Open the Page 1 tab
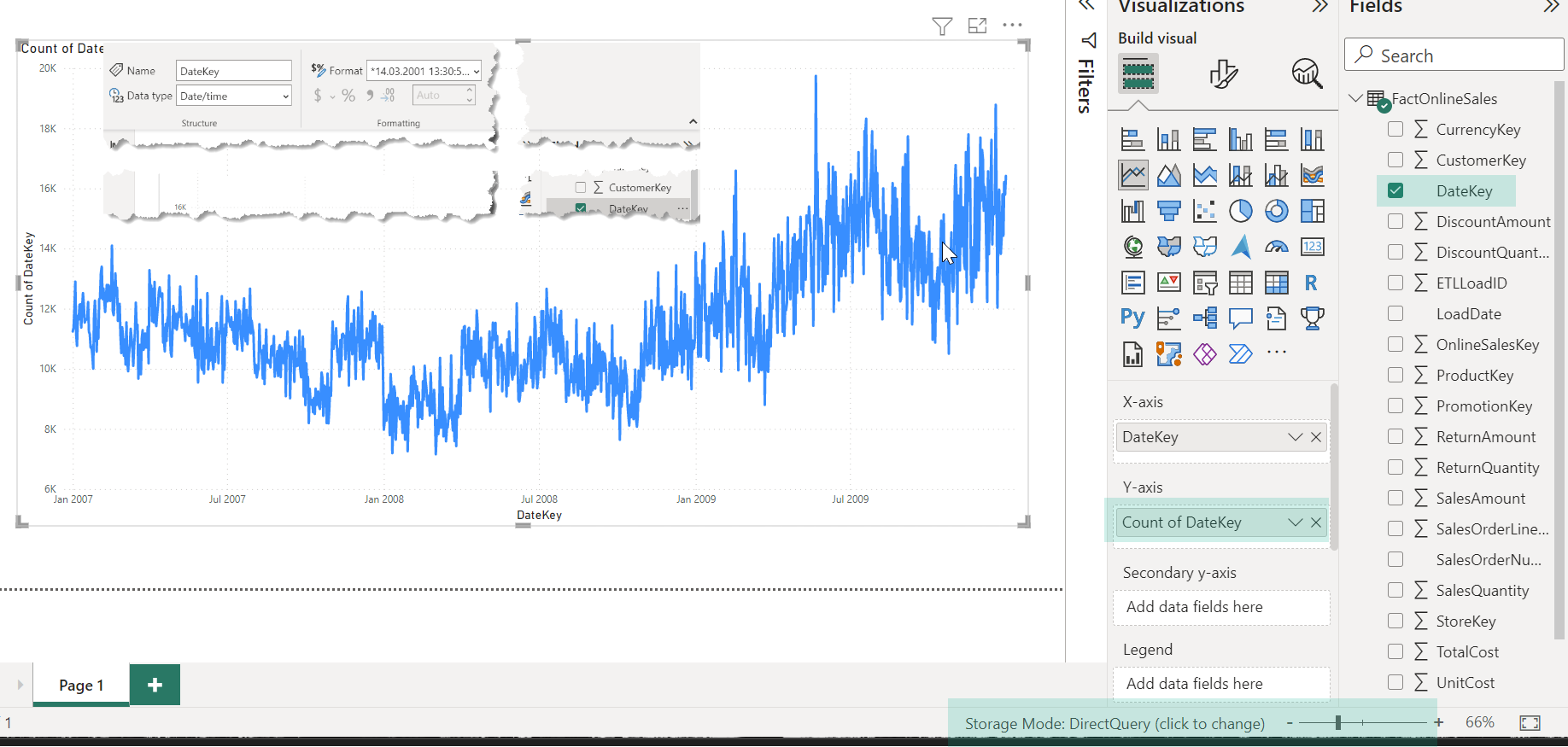The width and height of the screenshot is (1568, 747). (81, 685)
